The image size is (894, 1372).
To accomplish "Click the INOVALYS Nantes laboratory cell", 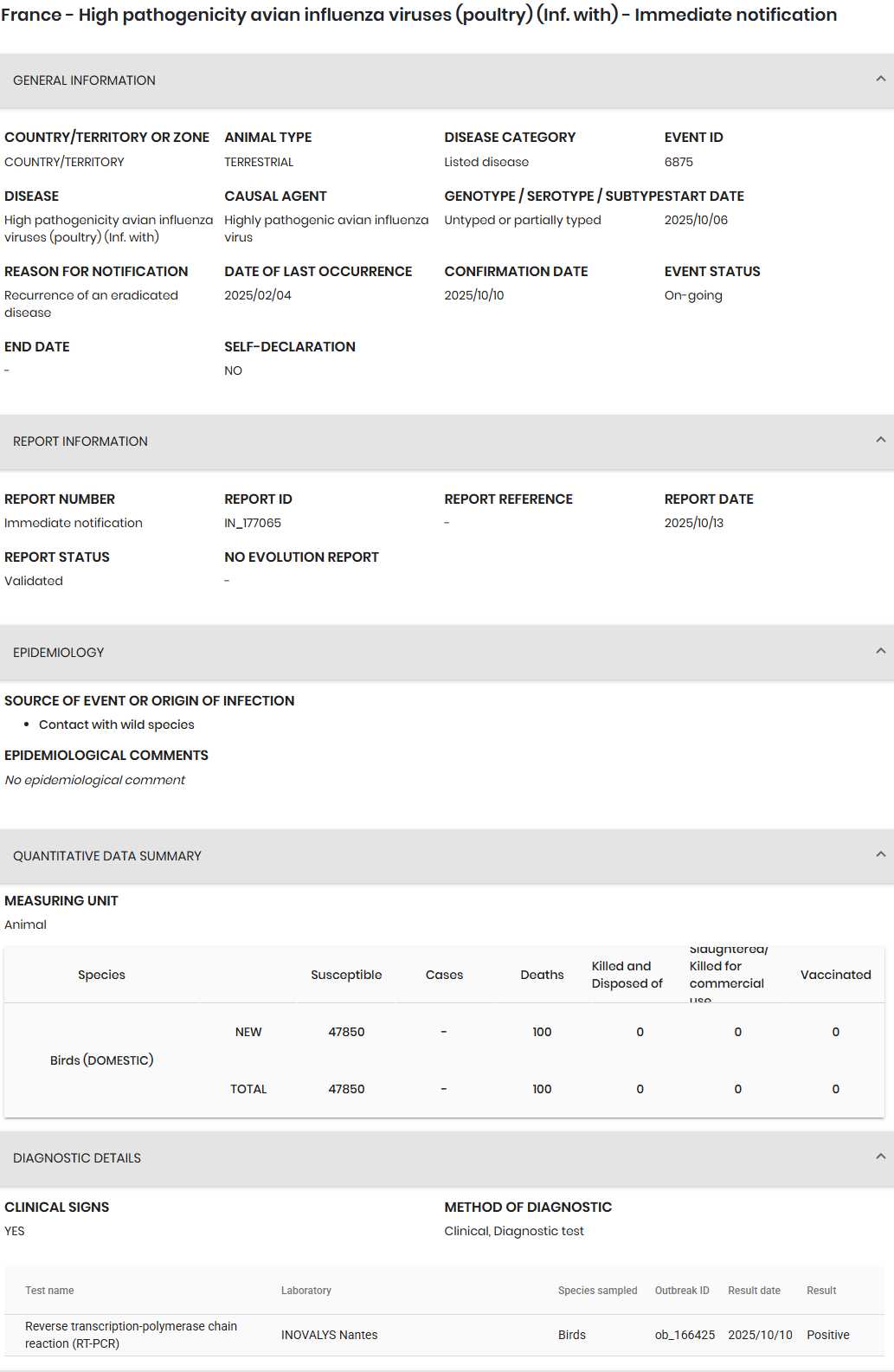I will (329, 1335).
